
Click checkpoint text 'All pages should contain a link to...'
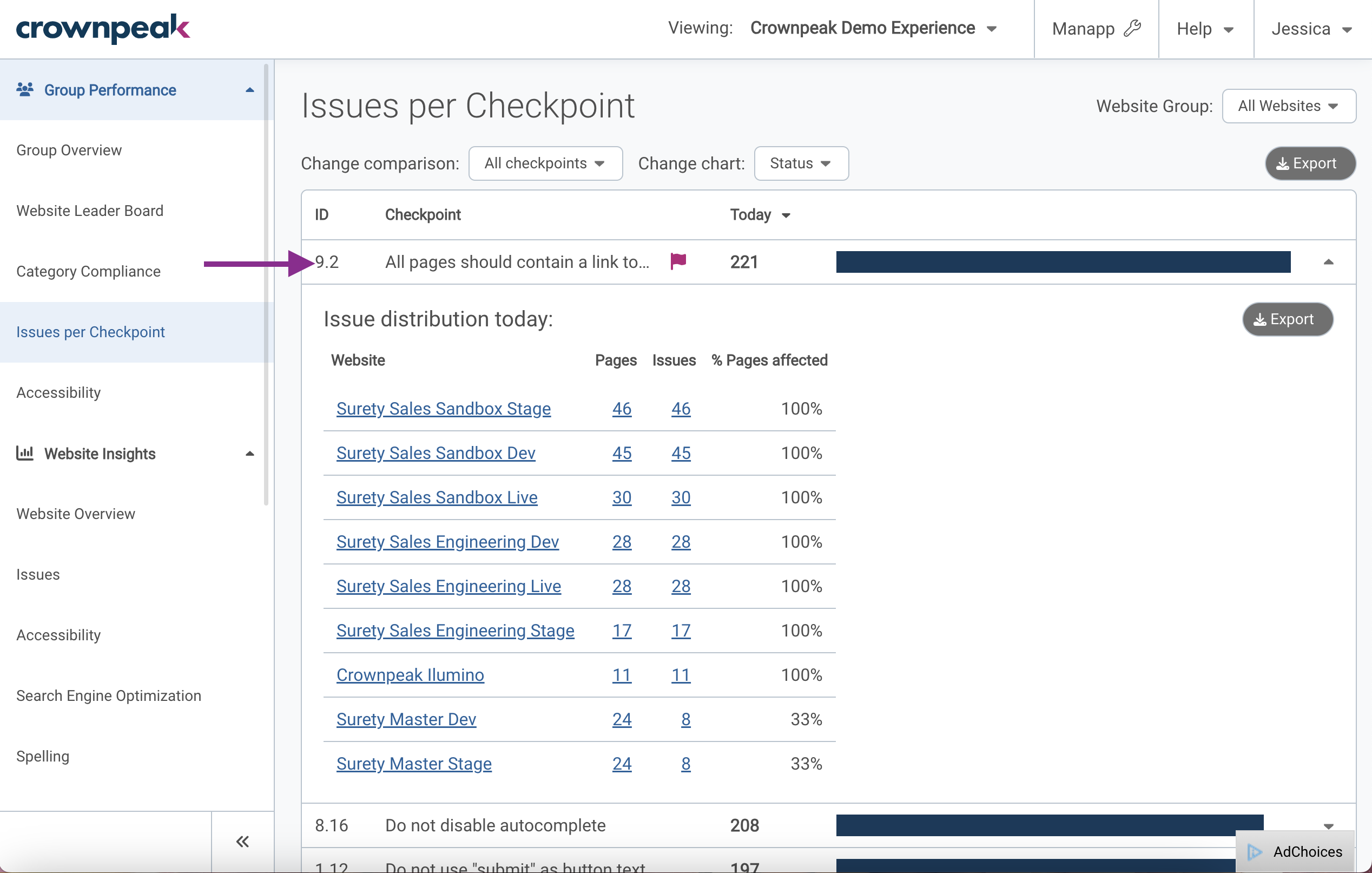[517, 262]
